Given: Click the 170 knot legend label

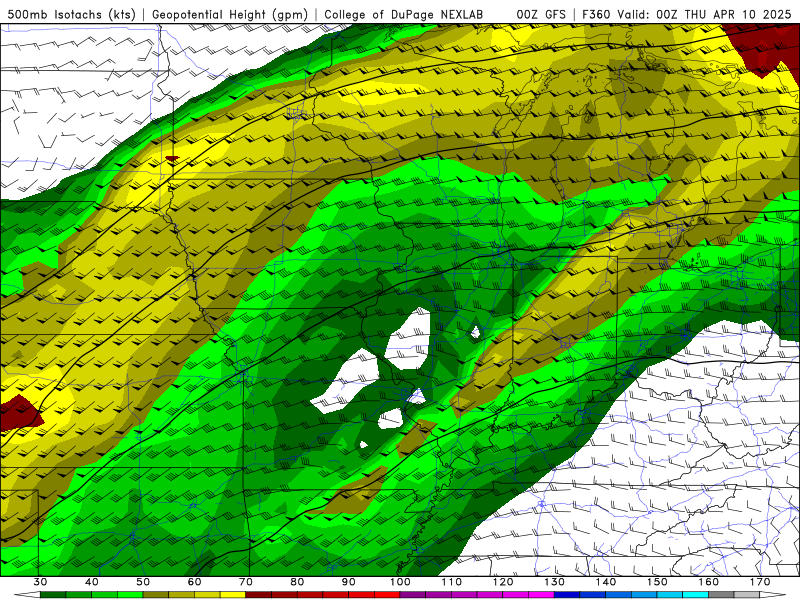Looking at the screenshot, I should click(x=760, y=582).
